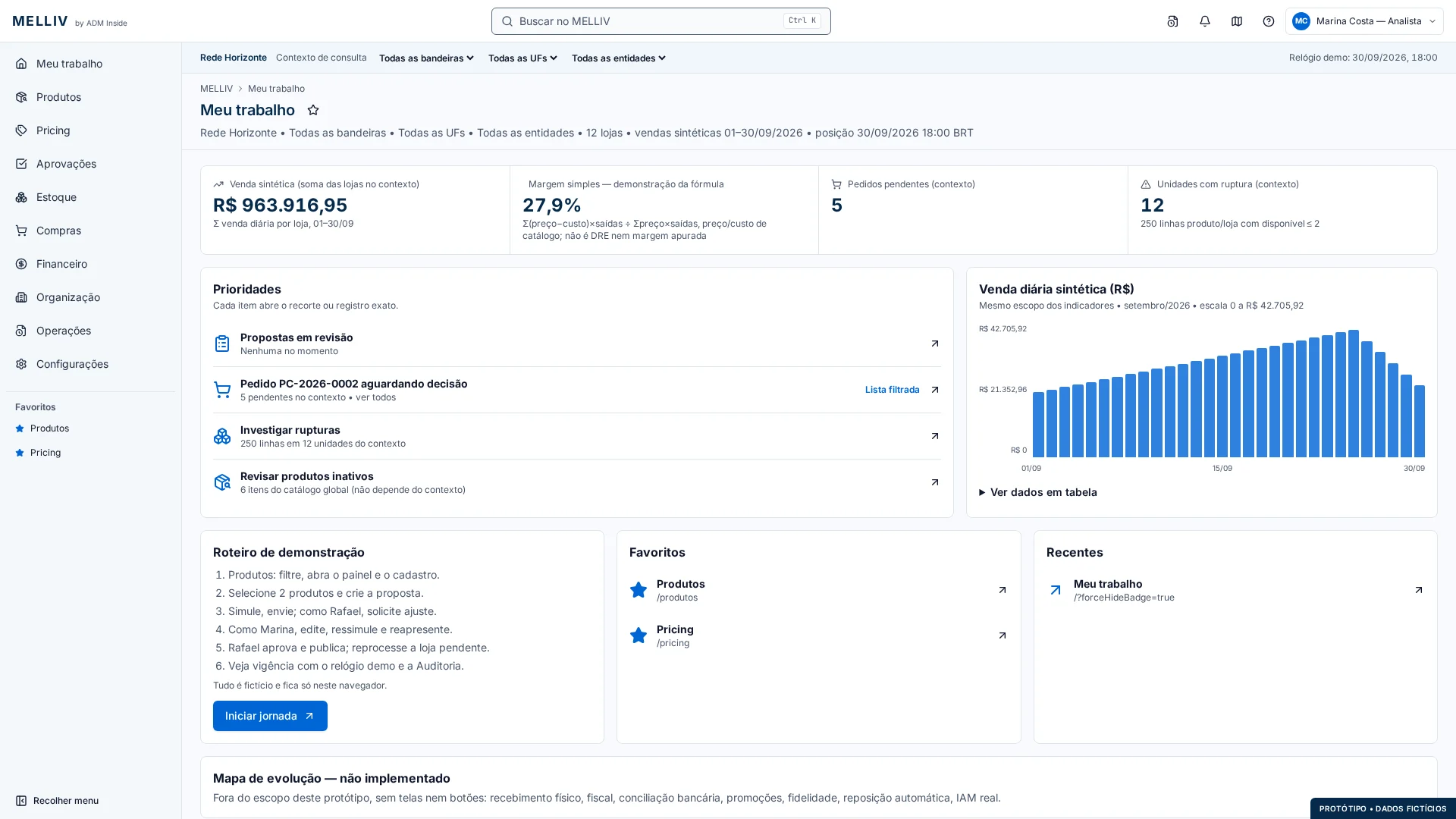This screenshot has width=1456, height=819.
Task: Unfavorite Pricing star in Favoritos card
Action: coord(639,635)
